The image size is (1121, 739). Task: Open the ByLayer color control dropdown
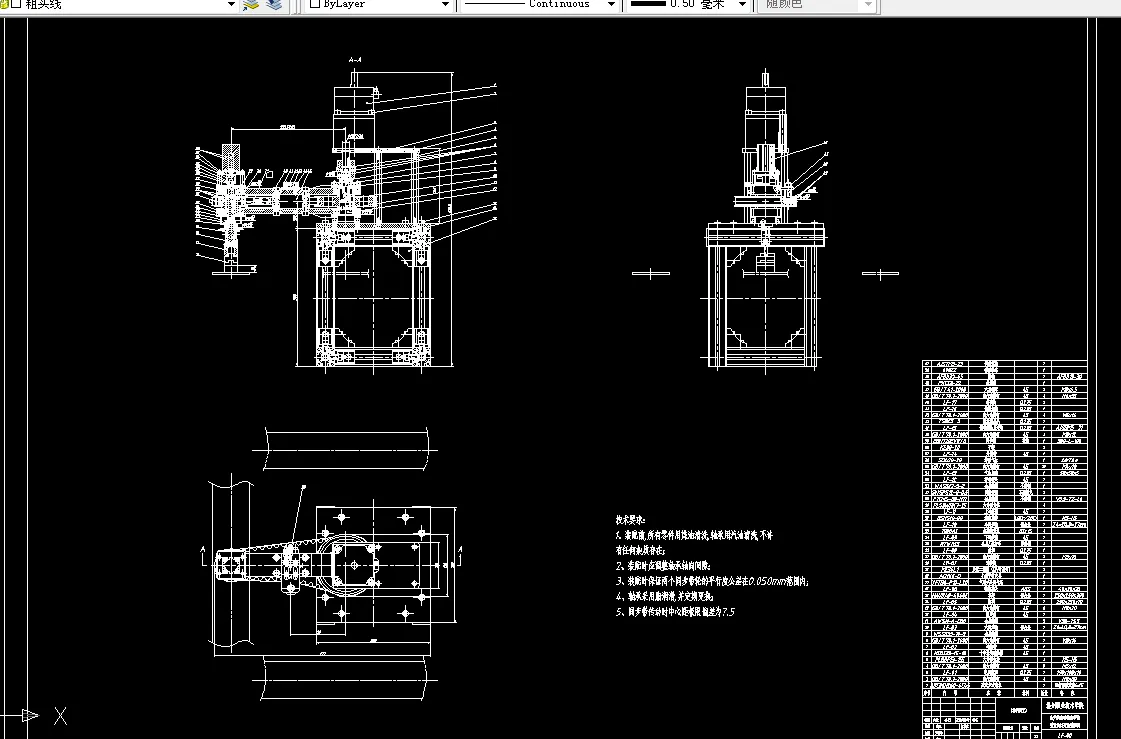[445, 4]
